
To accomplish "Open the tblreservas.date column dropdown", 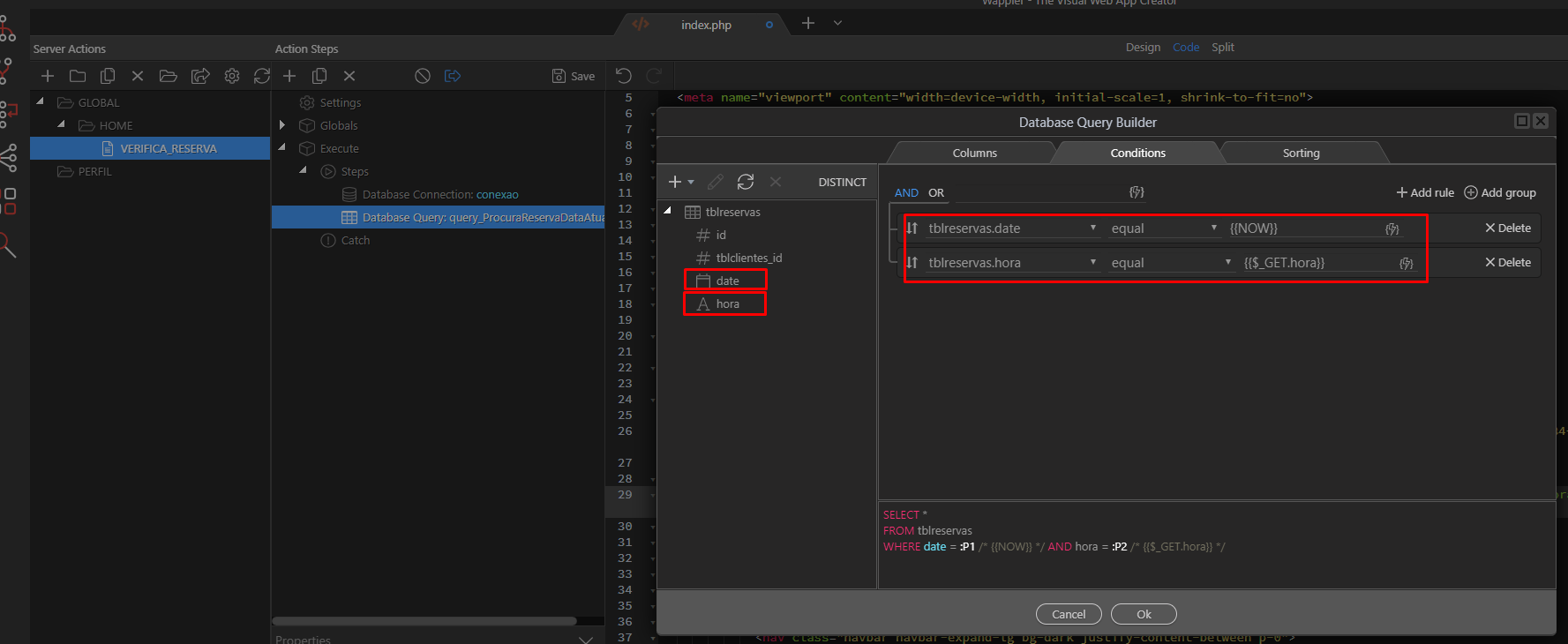I will (1011, 228).
